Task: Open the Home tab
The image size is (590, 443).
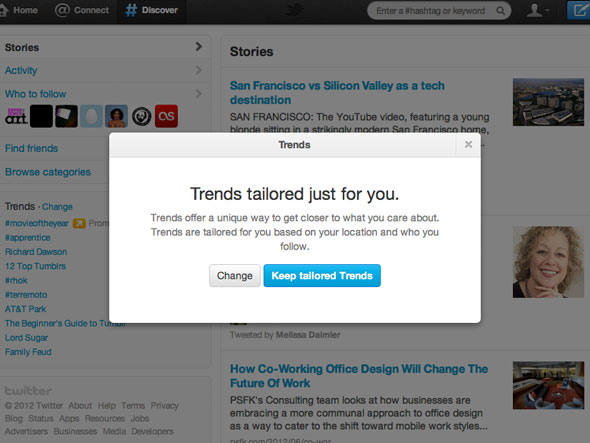Action: (x=19, y=10)
